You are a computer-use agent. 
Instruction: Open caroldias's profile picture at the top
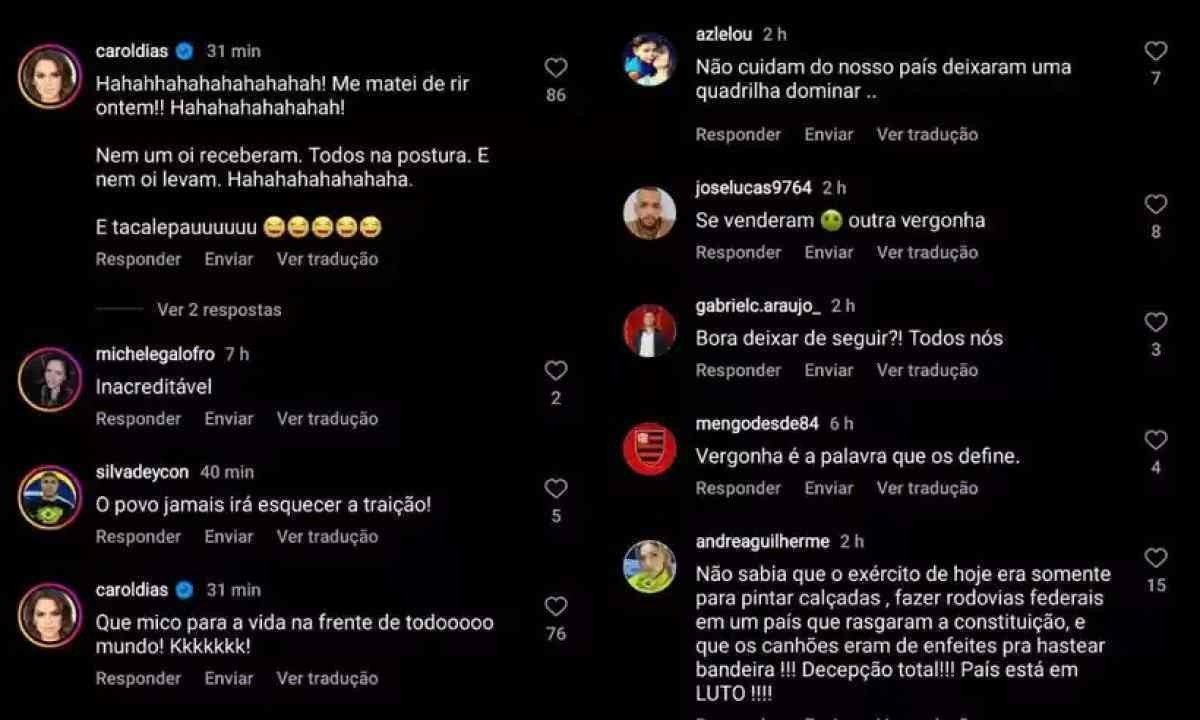pyautogui.click(x=49, y=77)
